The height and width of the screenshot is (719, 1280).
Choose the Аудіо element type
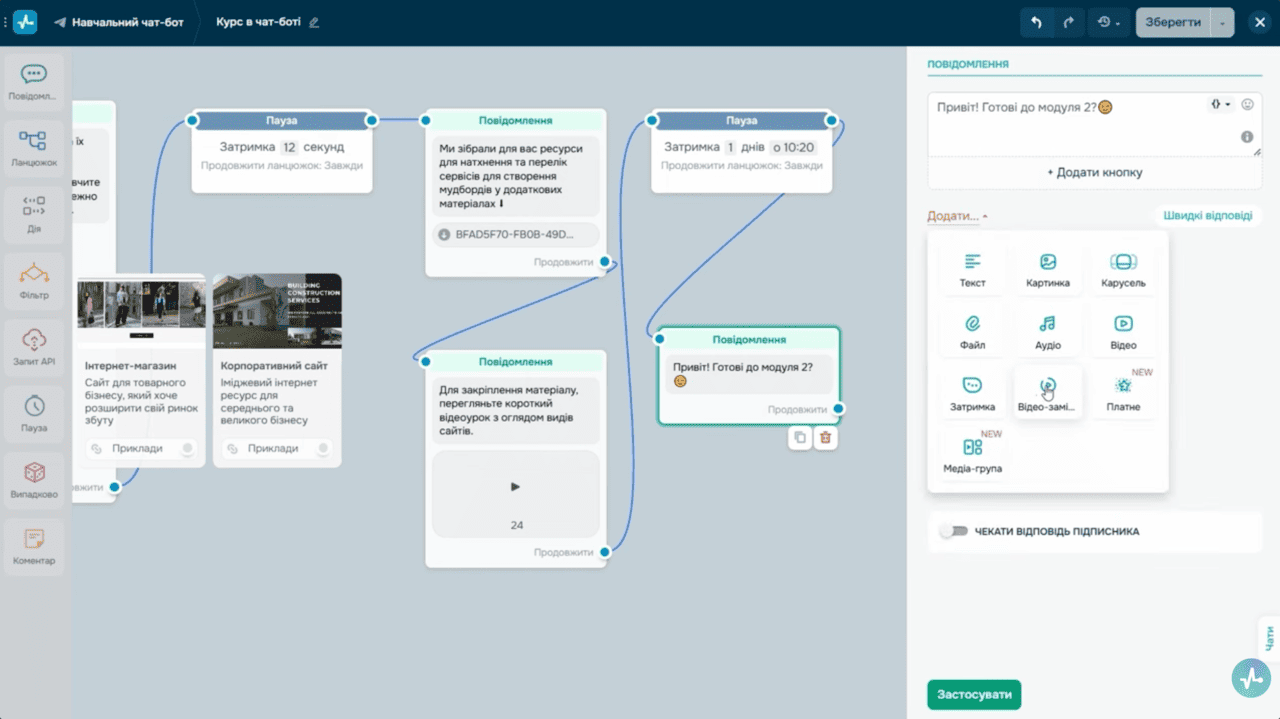(x=1047, y=332)
